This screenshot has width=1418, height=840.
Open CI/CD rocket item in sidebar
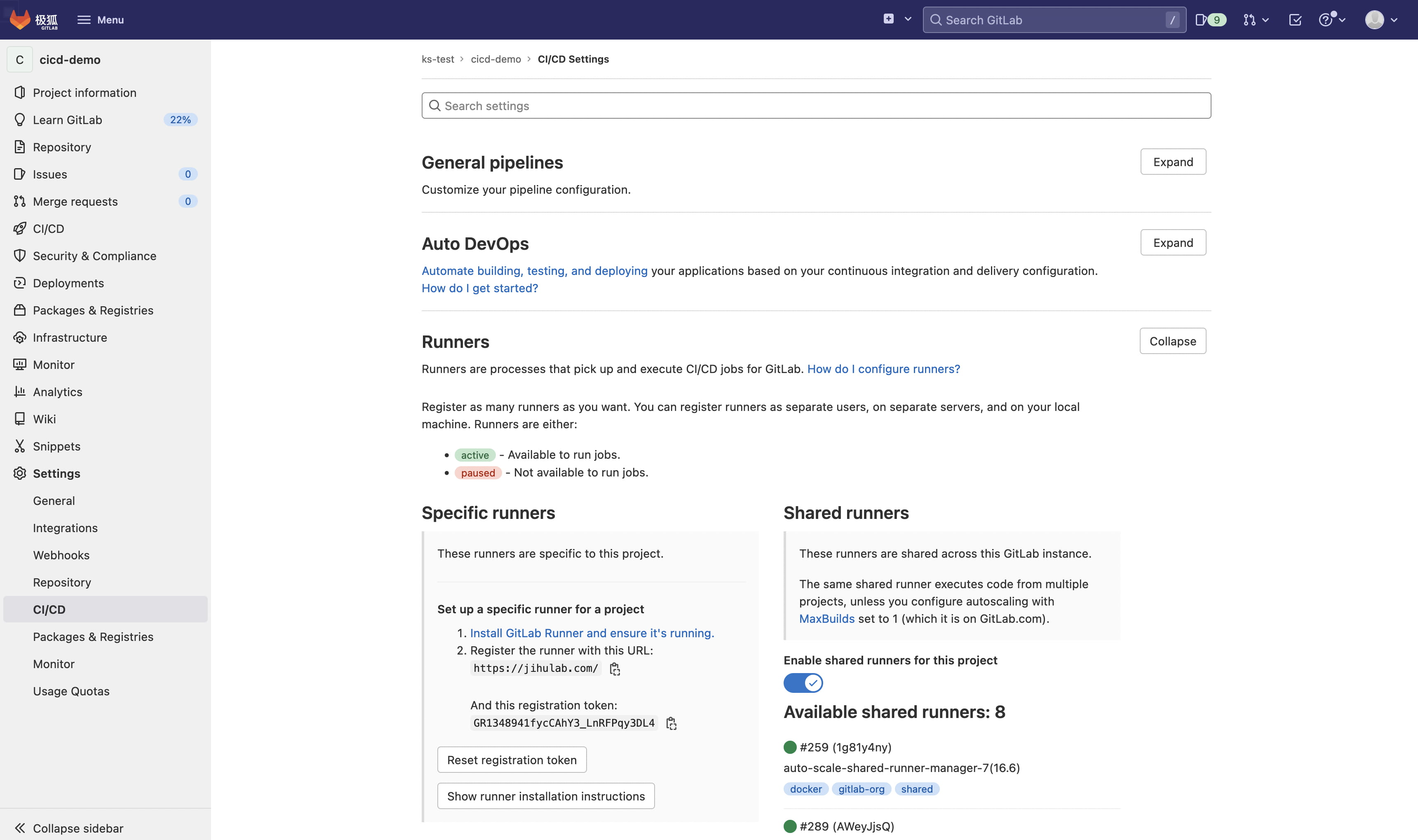(48, 229)
